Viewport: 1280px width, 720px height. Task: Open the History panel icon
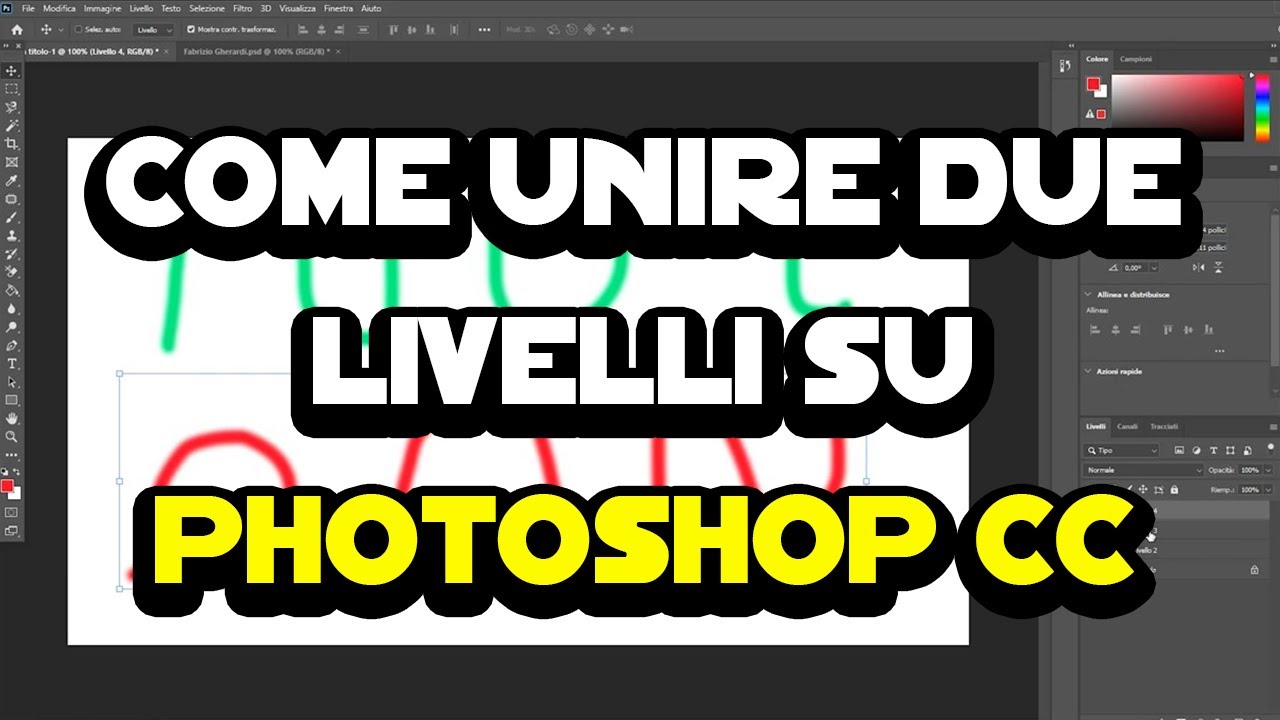click(1065, 66)
